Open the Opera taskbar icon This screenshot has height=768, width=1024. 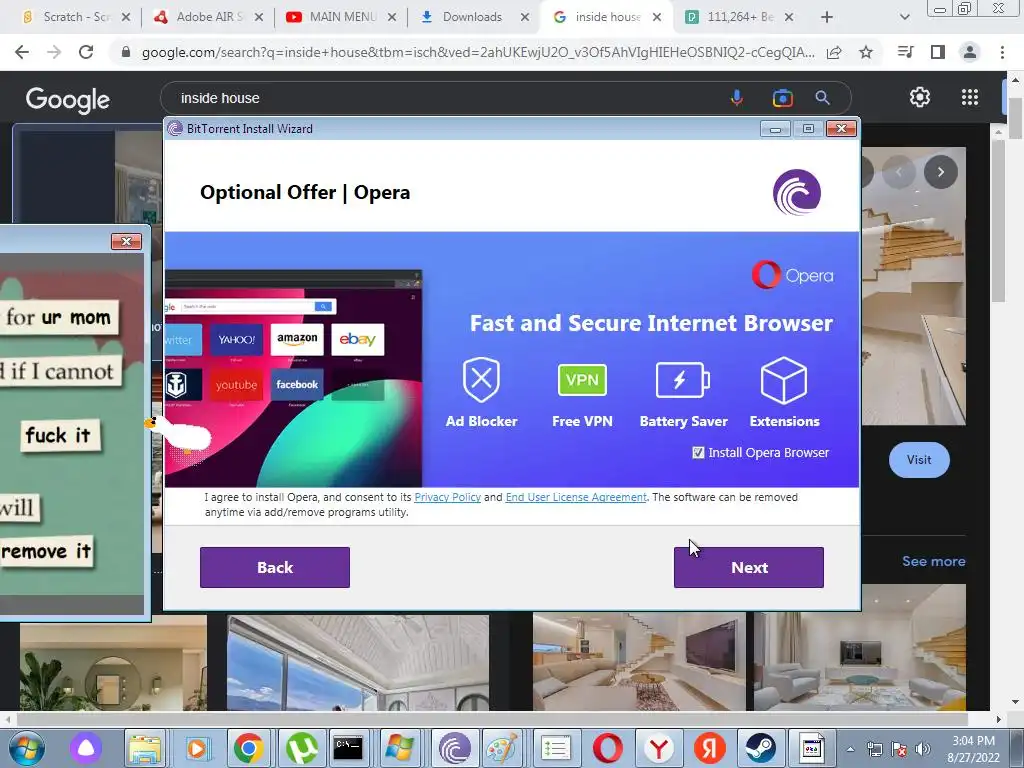point(607,749)
